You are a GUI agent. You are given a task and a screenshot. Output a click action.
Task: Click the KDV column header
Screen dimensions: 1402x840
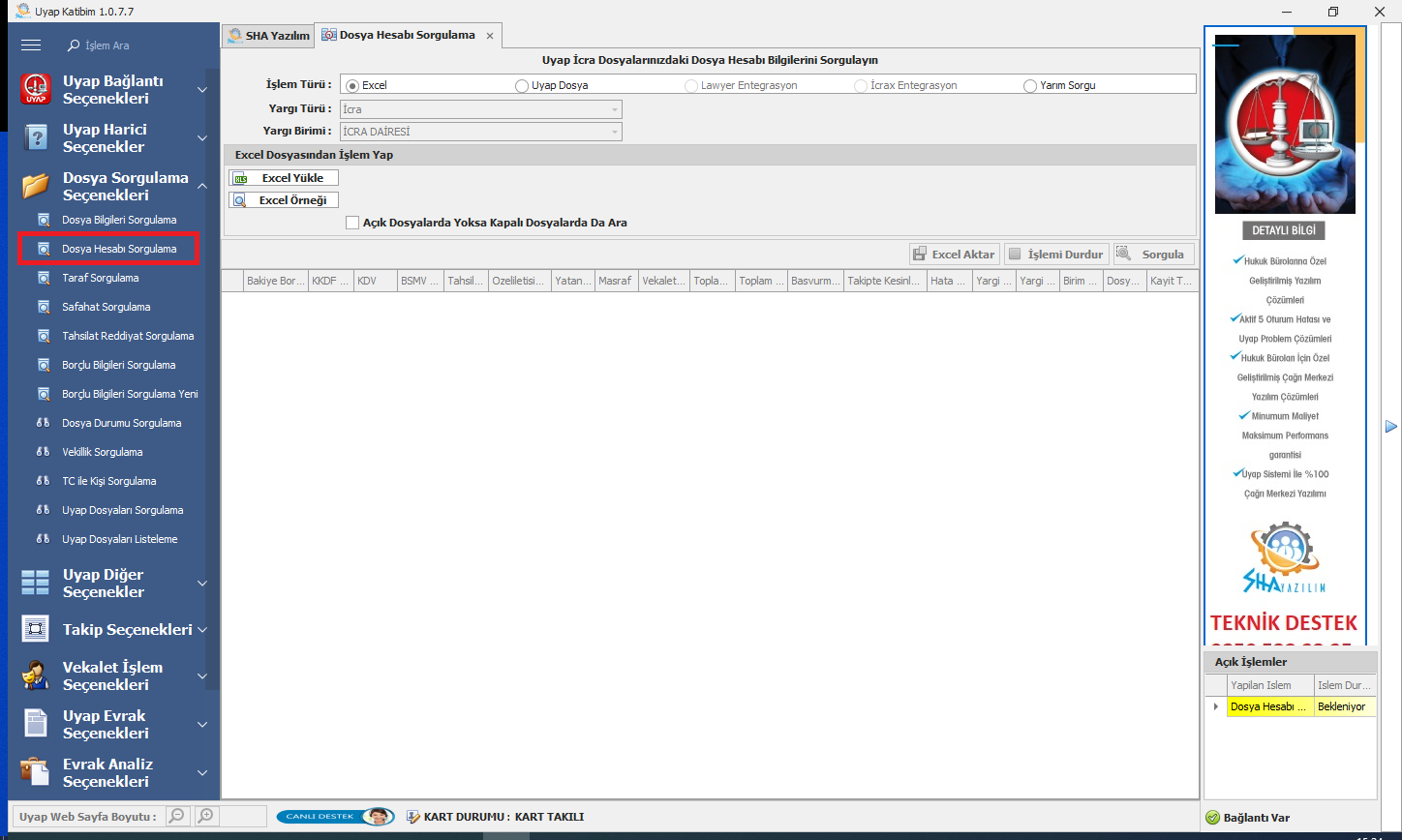(x=376, y=281)
